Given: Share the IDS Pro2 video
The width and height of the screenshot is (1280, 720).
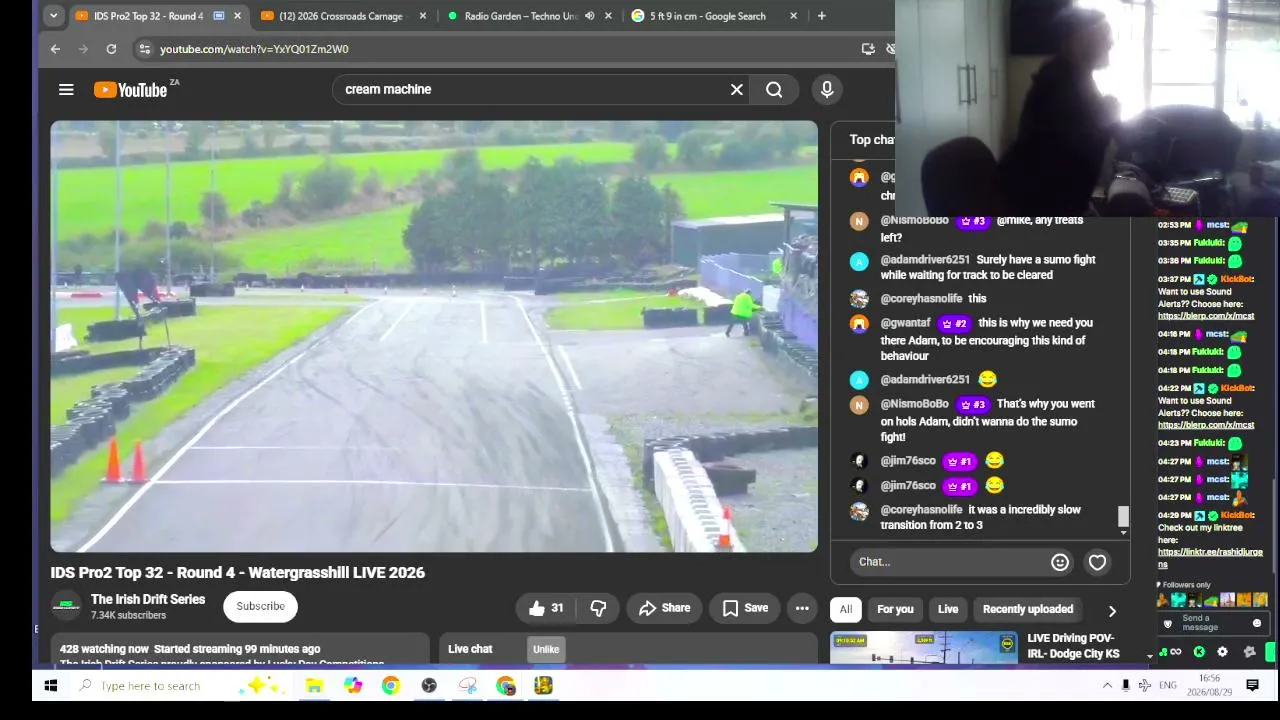Looking at the screenshot, I should [x=665, y=608].
